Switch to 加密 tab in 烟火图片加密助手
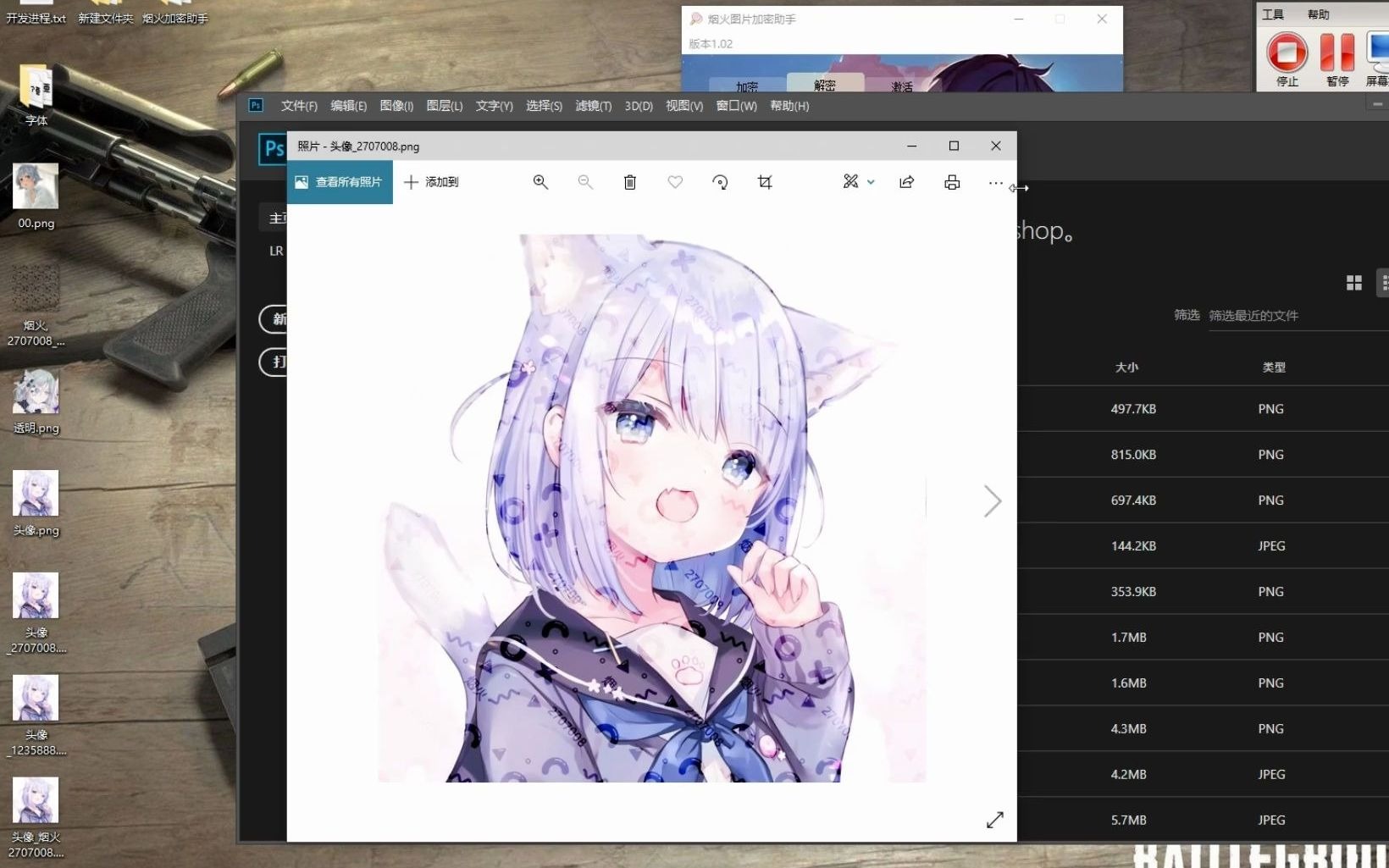The width and height of the screenshot is (1389, 868). click(x=747, y=86)
